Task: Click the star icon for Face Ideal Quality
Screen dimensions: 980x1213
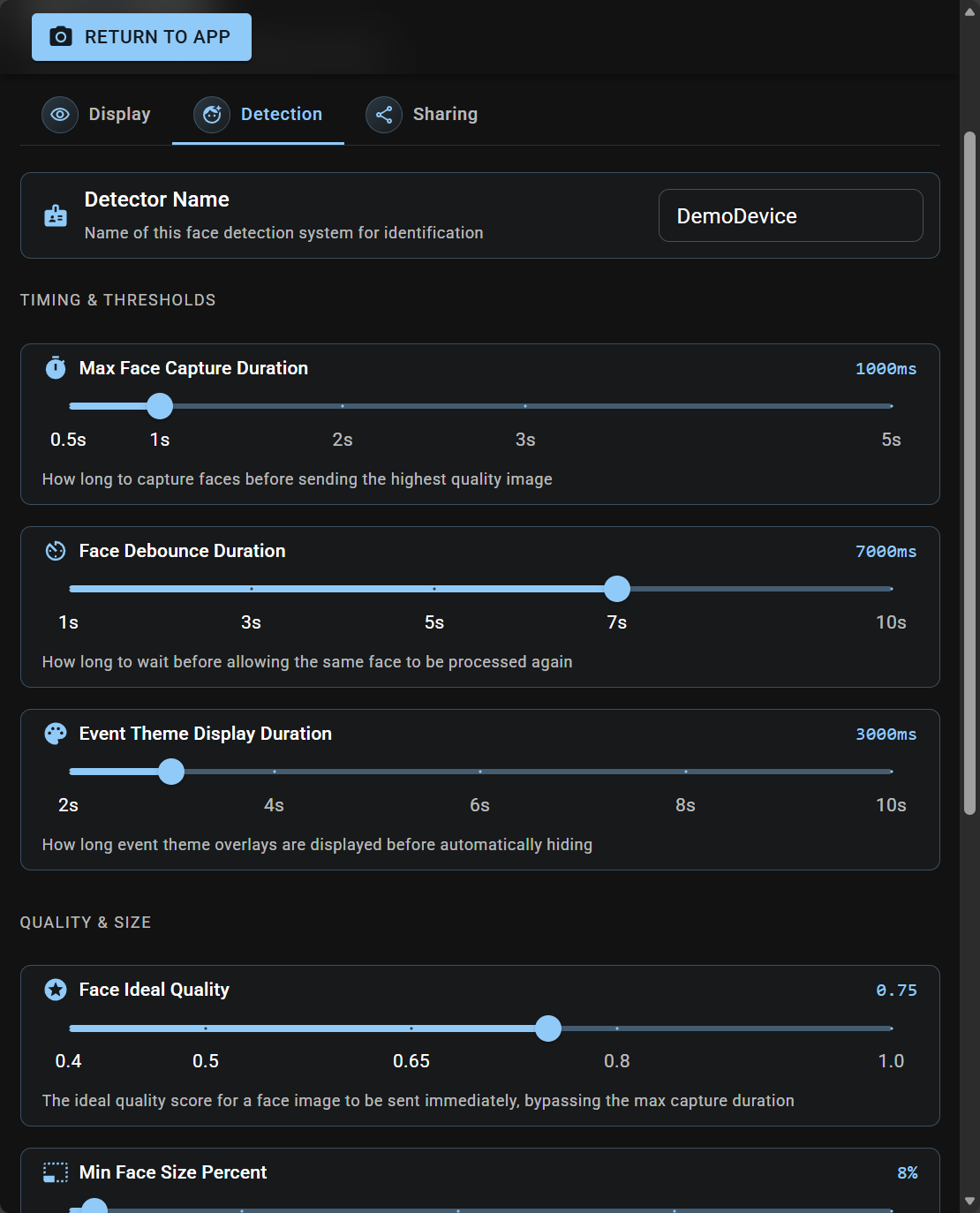Action: click(55, 990)
